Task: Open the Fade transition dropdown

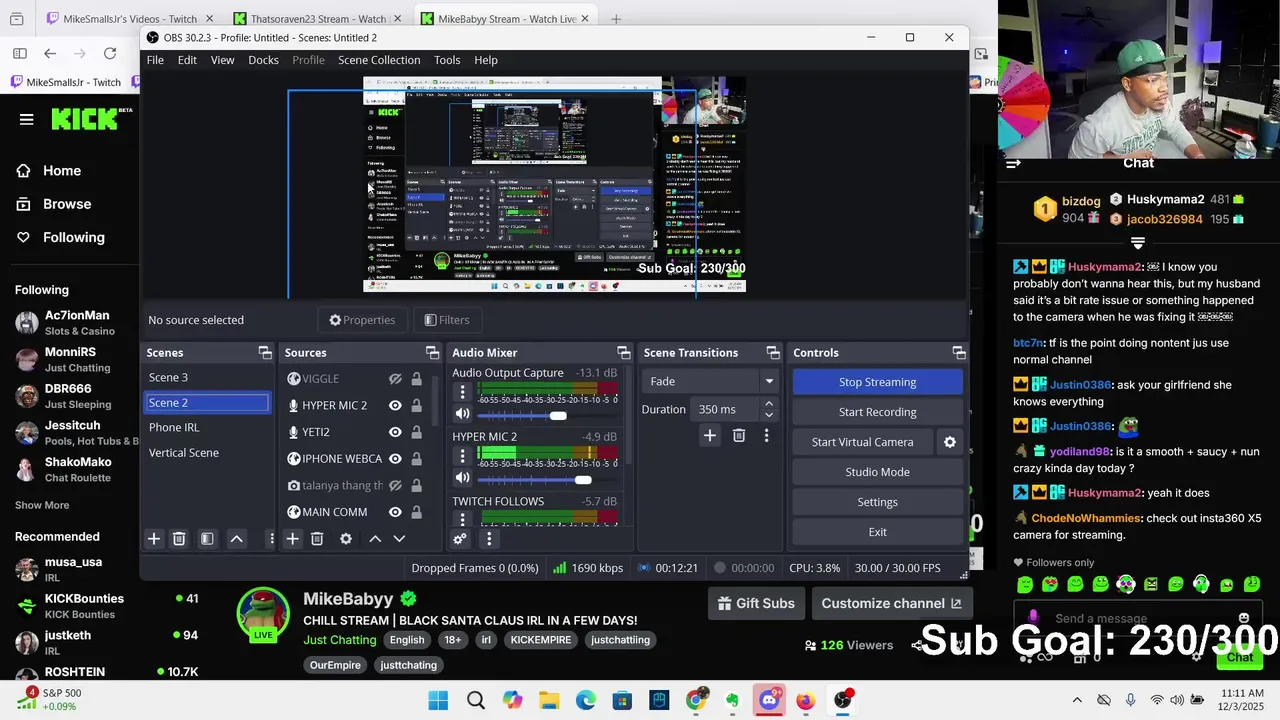Action: 711,381
